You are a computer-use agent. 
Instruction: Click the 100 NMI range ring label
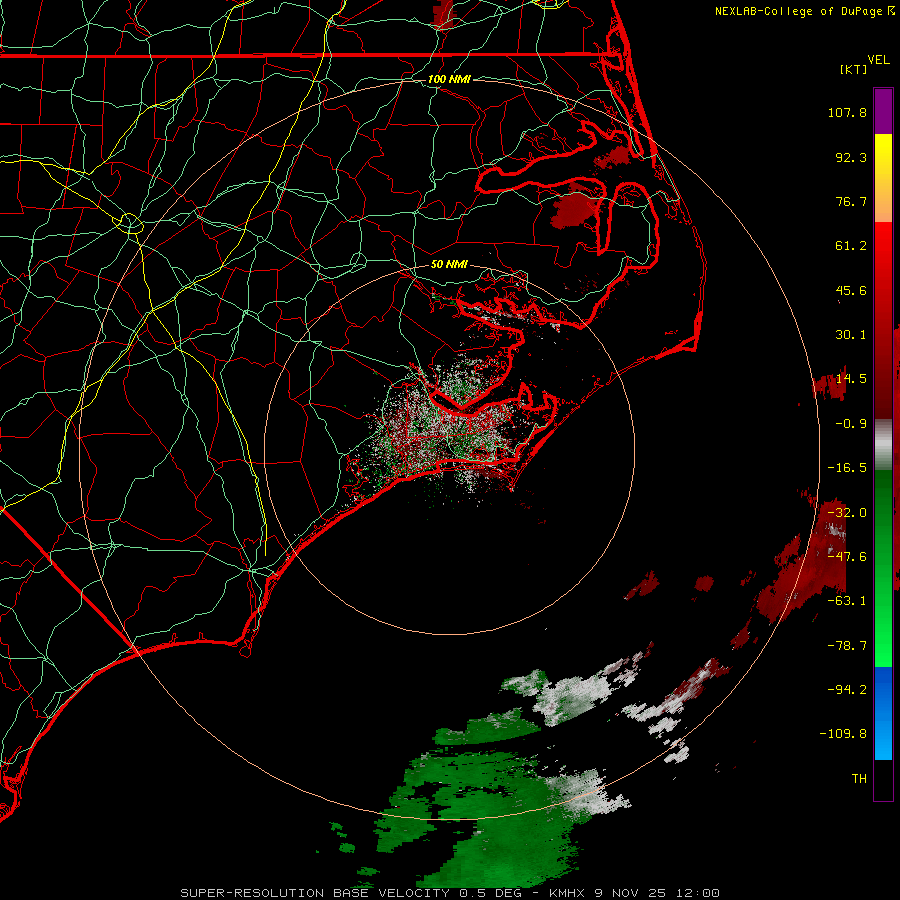point(449,79)
